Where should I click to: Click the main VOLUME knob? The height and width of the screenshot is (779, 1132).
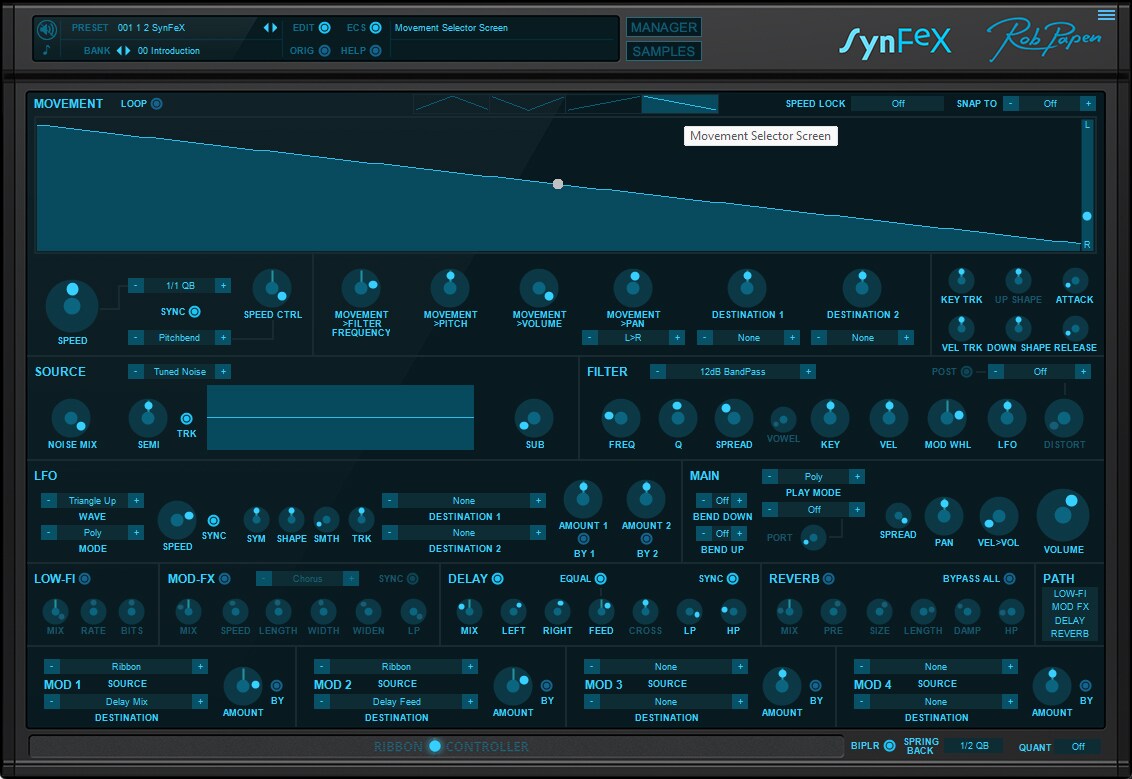(1063, 515)
